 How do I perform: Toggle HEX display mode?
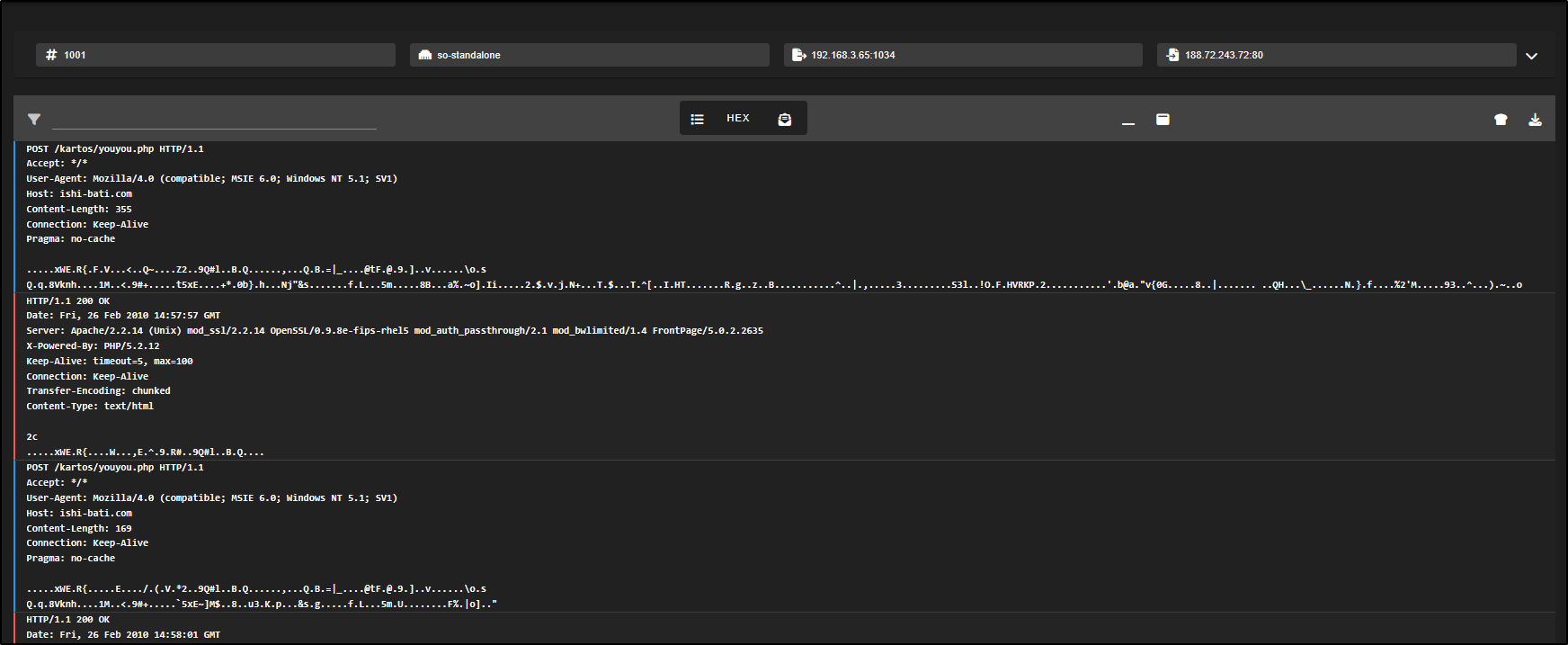click(x=738, y=118)
